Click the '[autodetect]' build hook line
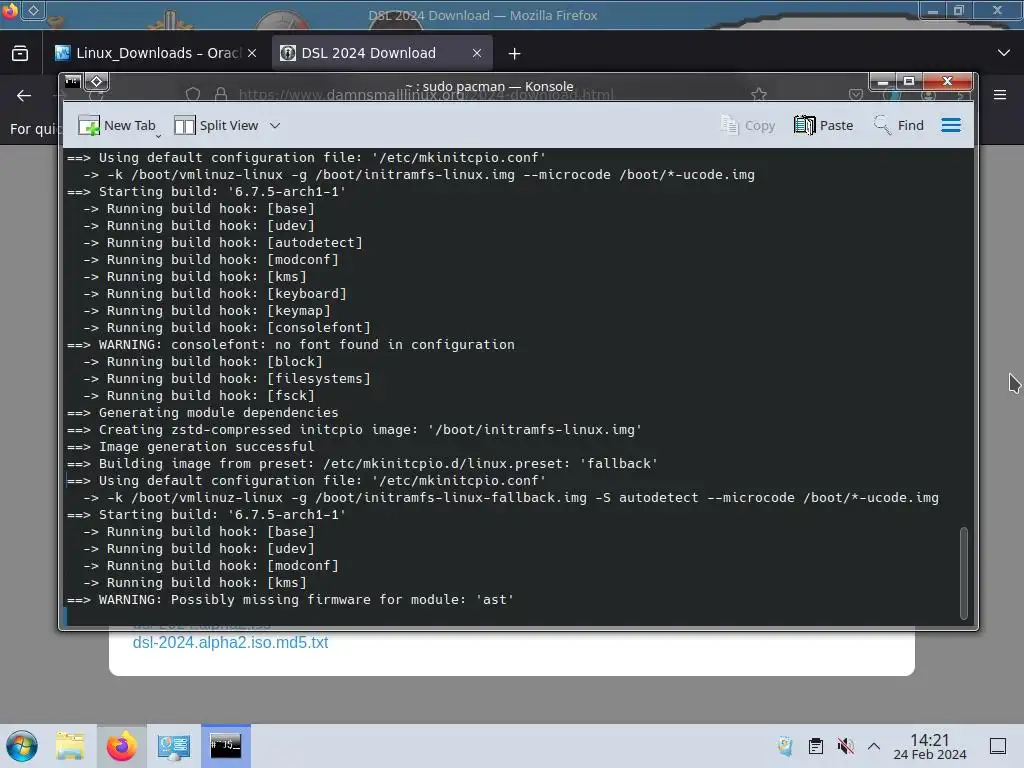The image size is (1024, 768). click(x=223, y=242)
